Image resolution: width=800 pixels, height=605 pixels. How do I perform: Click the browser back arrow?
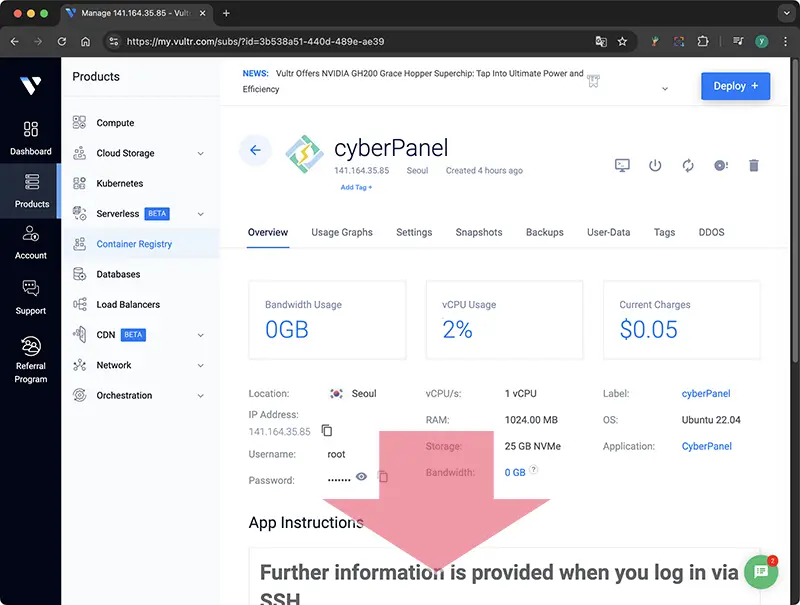(14, 41)
